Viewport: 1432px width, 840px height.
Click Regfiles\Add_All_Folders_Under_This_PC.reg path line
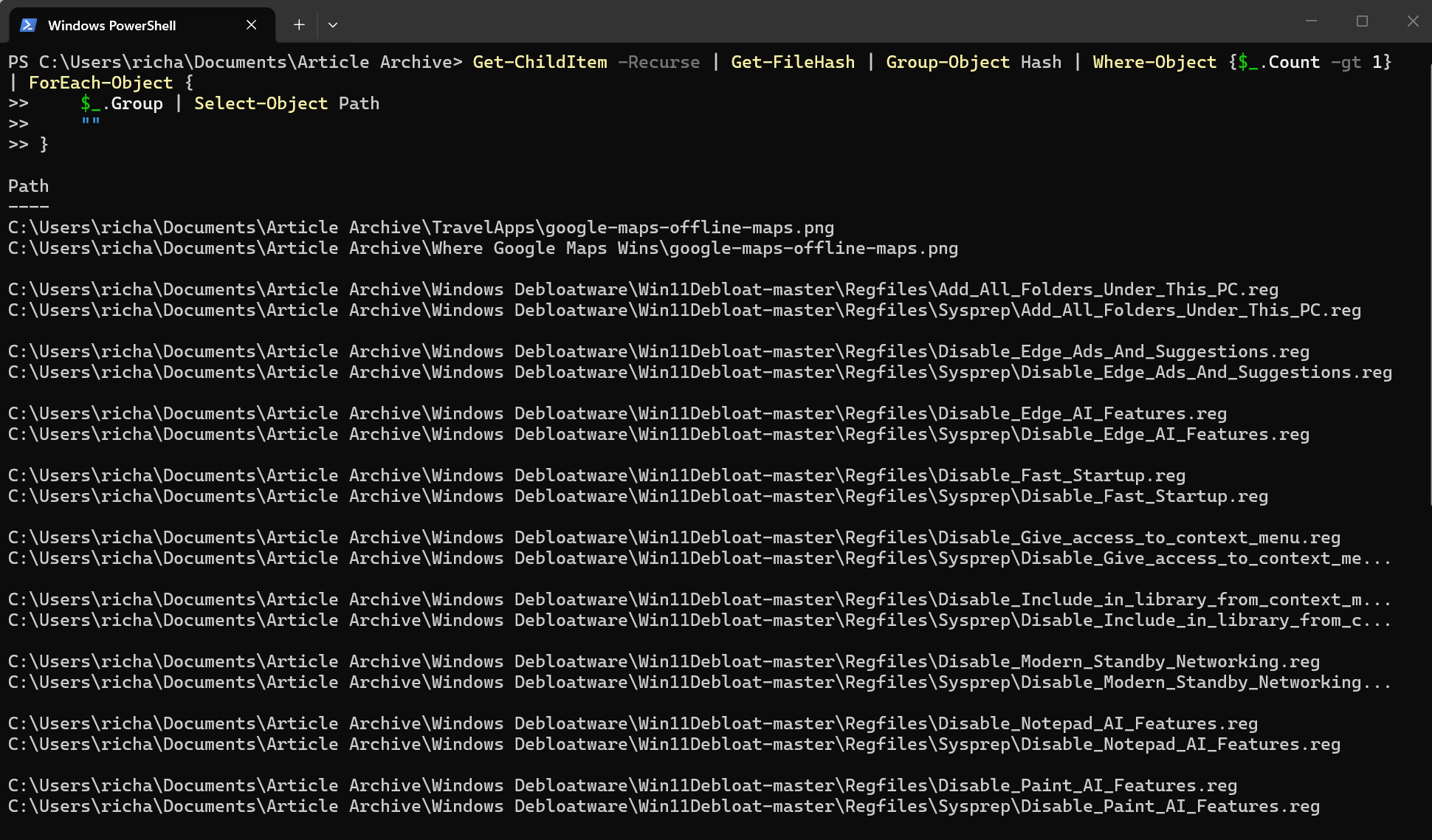643,289
